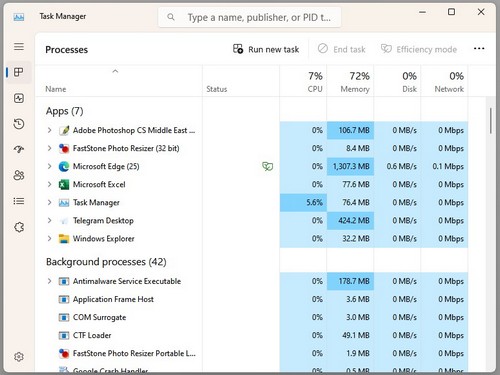Select the 424.2 MB Telegram memory cell
This screenshot has width=500, height=375.
click(350, 220)
